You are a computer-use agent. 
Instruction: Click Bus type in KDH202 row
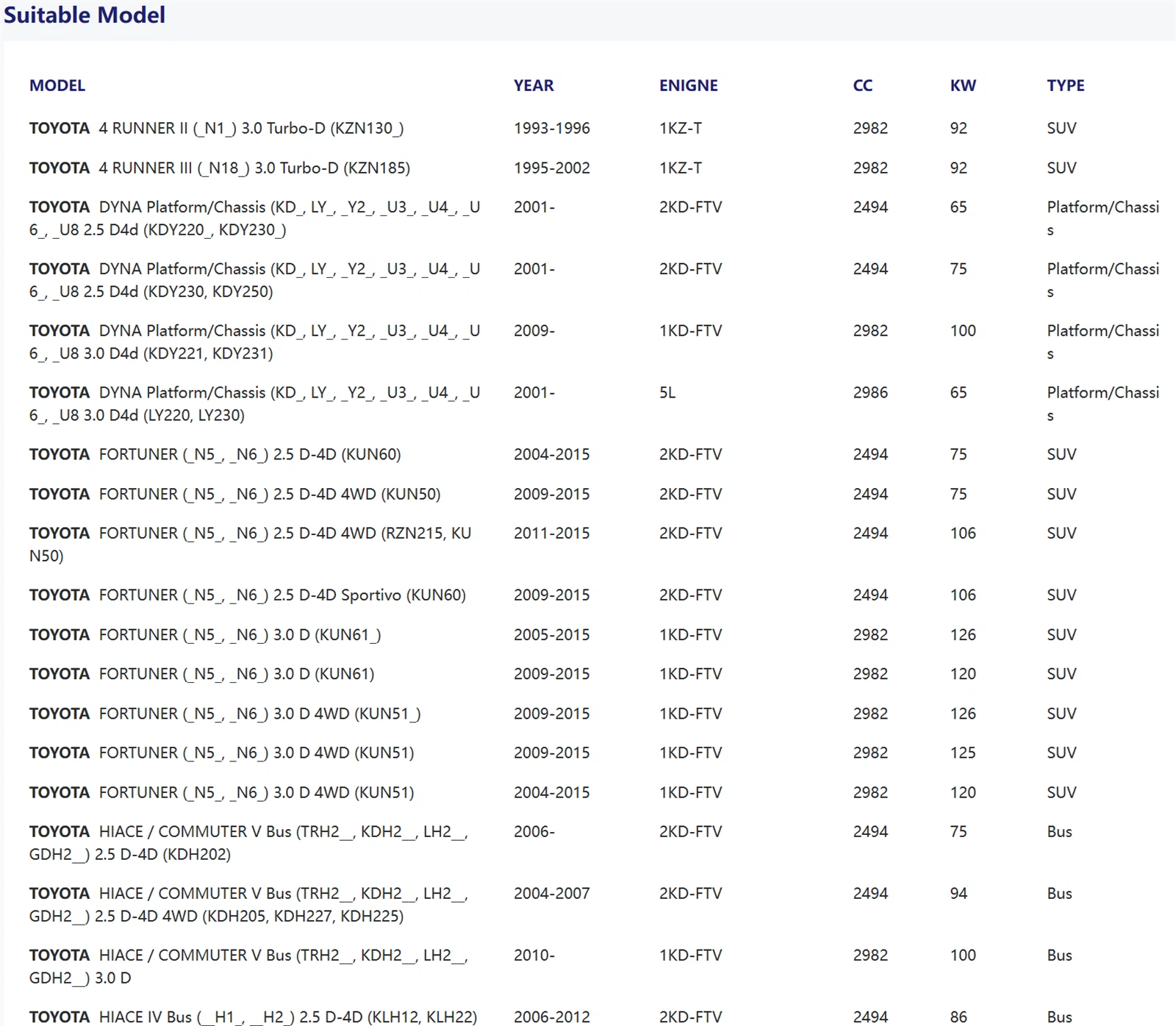coord(1059,831)
